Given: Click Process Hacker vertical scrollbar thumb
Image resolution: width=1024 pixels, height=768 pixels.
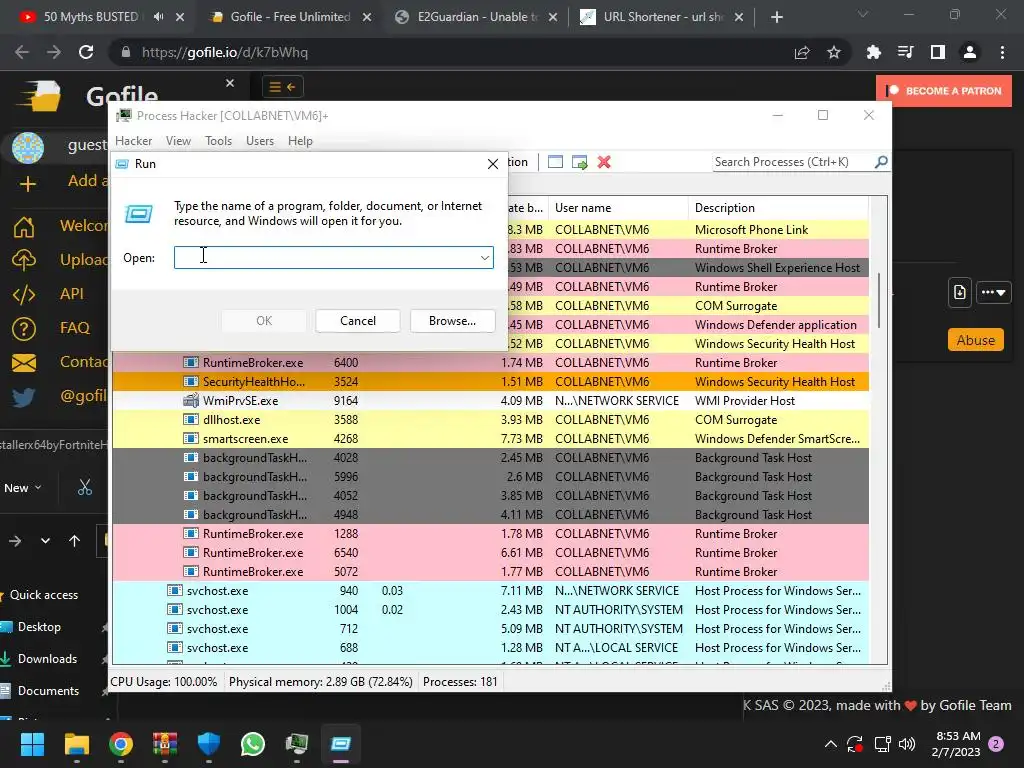Looking at the screenshot, I should [879, 300].
